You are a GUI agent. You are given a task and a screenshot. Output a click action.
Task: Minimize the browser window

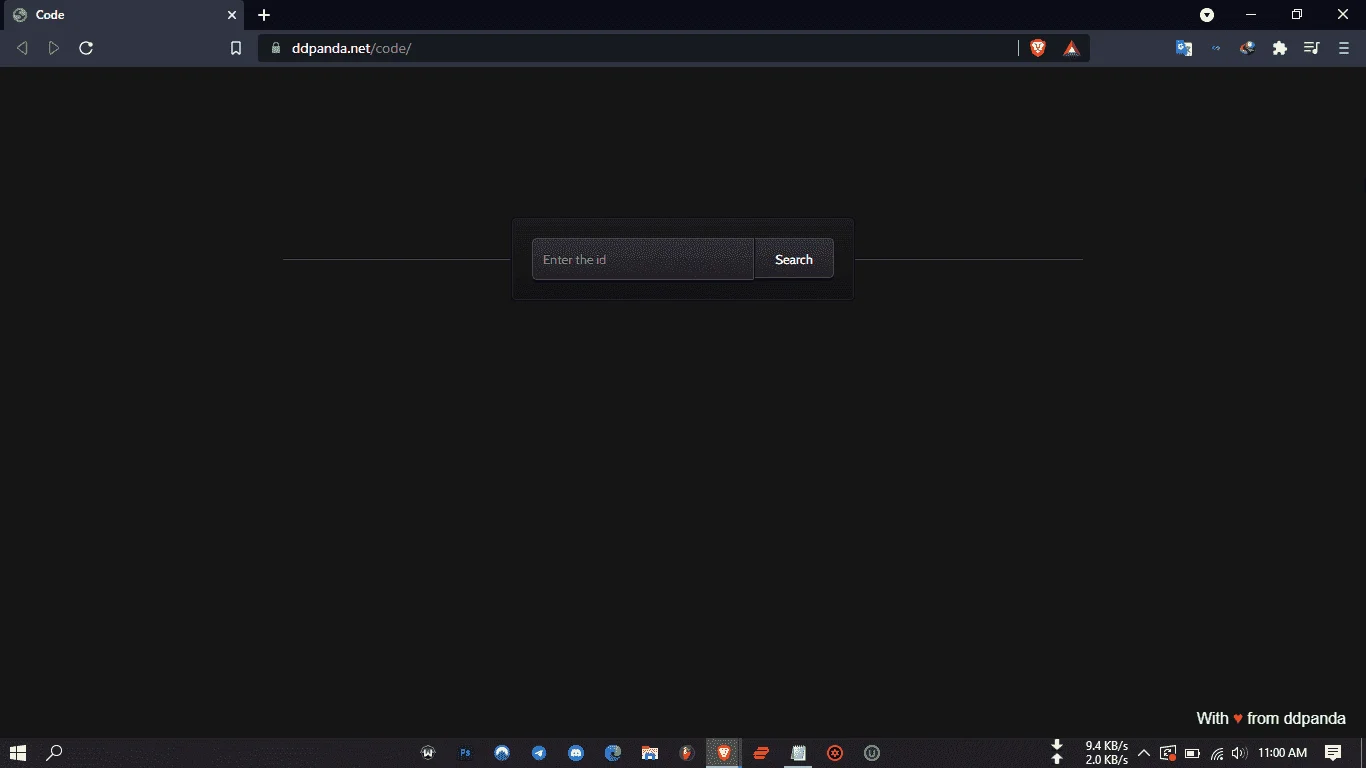coord(1251,15)
